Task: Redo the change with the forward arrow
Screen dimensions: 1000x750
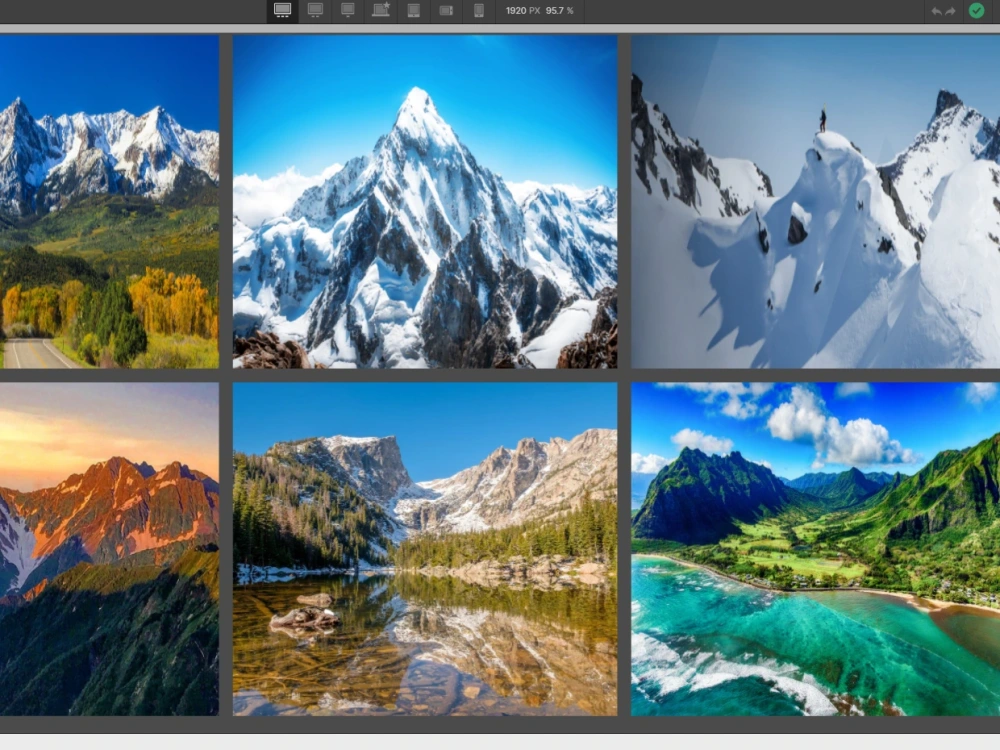Action: pyautogui.click(x=950, y=11)
